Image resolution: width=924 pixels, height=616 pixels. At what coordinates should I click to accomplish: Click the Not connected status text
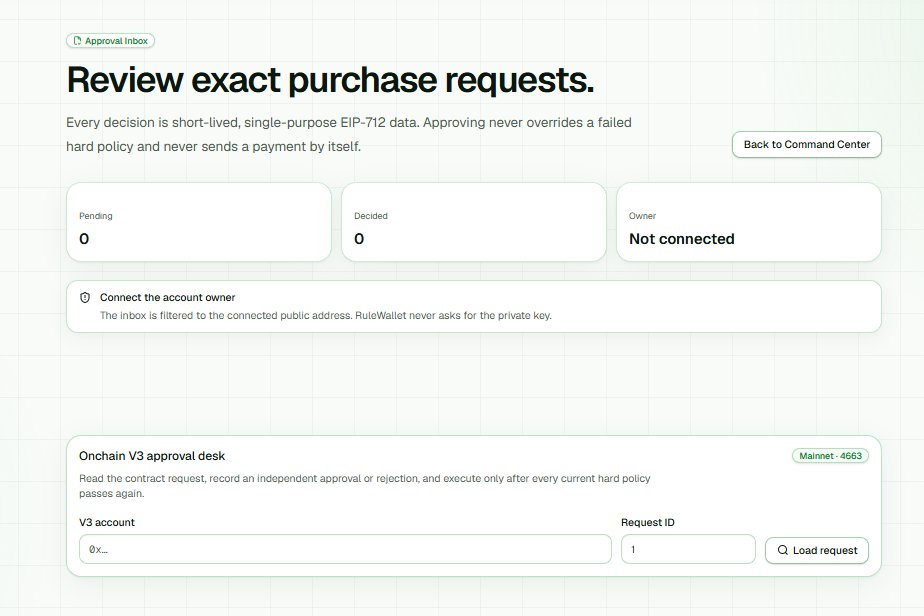click(x=682, y=239)
